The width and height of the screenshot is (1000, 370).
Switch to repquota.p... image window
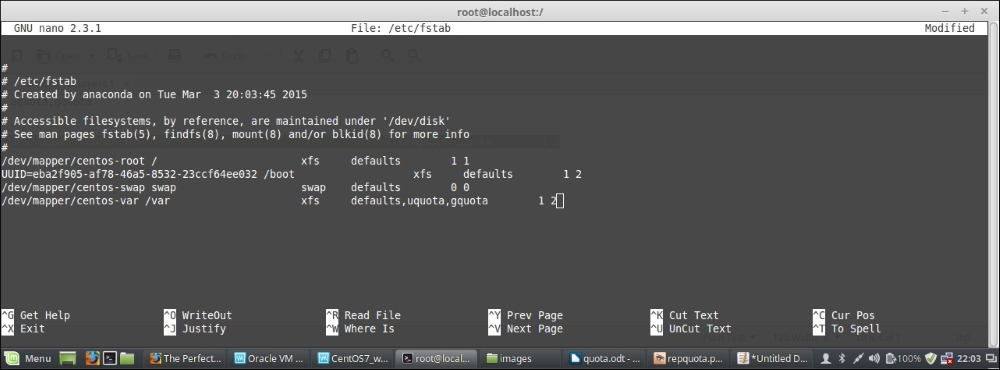(689, 359)
